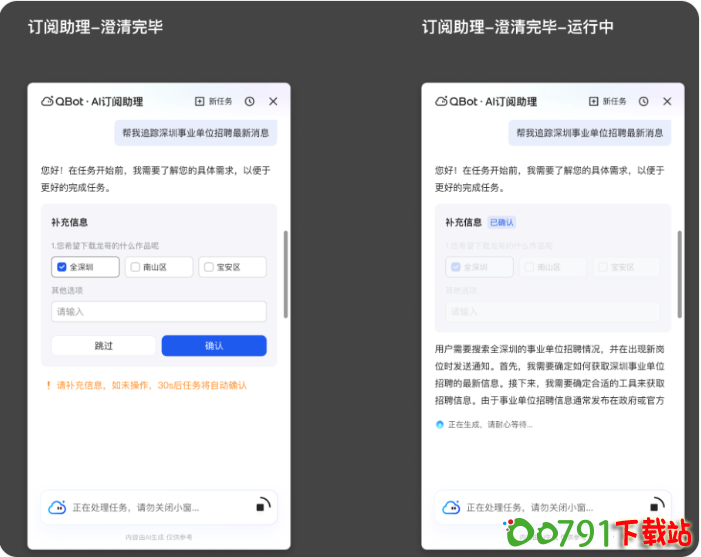
Task: Click the 已确认 badge in the right panel
Action: tap(502, 222)
